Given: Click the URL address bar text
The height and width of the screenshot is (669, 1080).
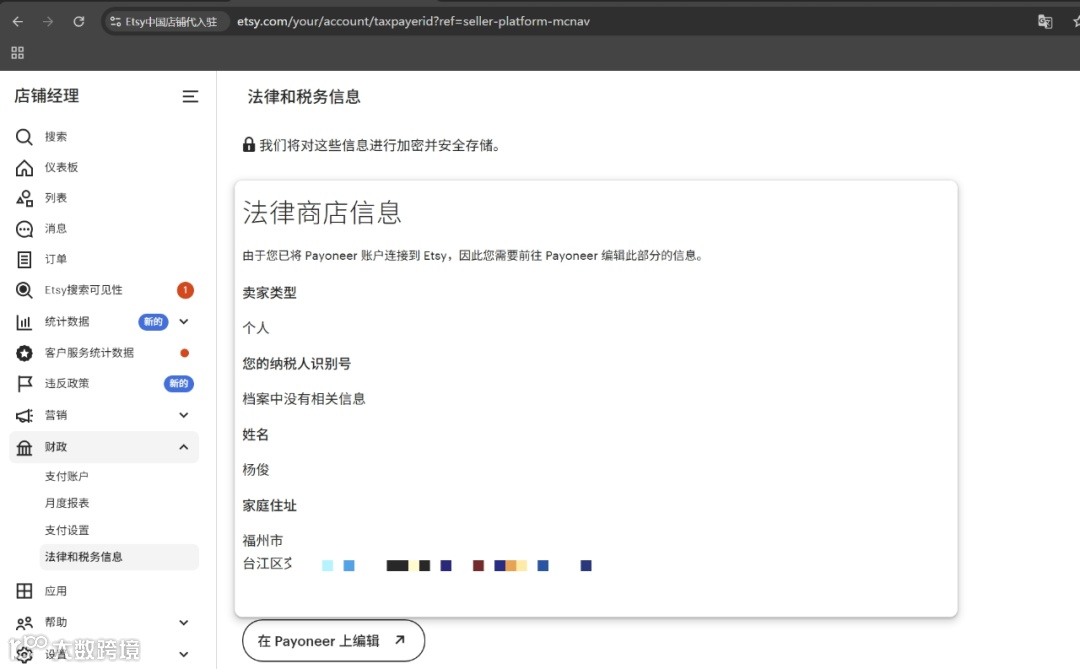Looking at the screenshot, I should pos(413,21).
